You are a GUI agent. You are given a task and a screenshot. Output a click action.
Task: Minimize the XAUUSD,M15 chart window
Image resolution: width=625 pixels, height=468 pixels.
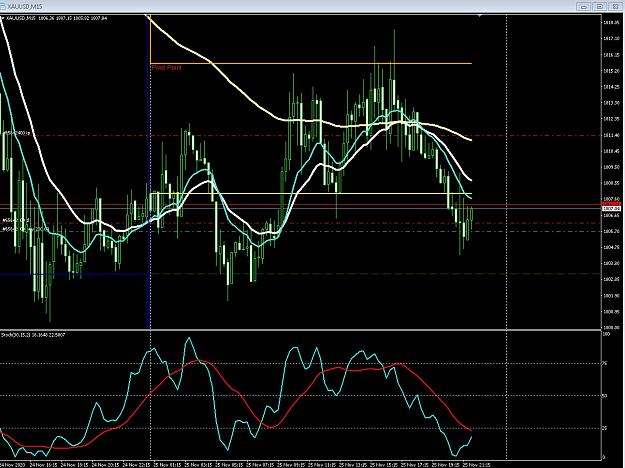pos(584,6)
